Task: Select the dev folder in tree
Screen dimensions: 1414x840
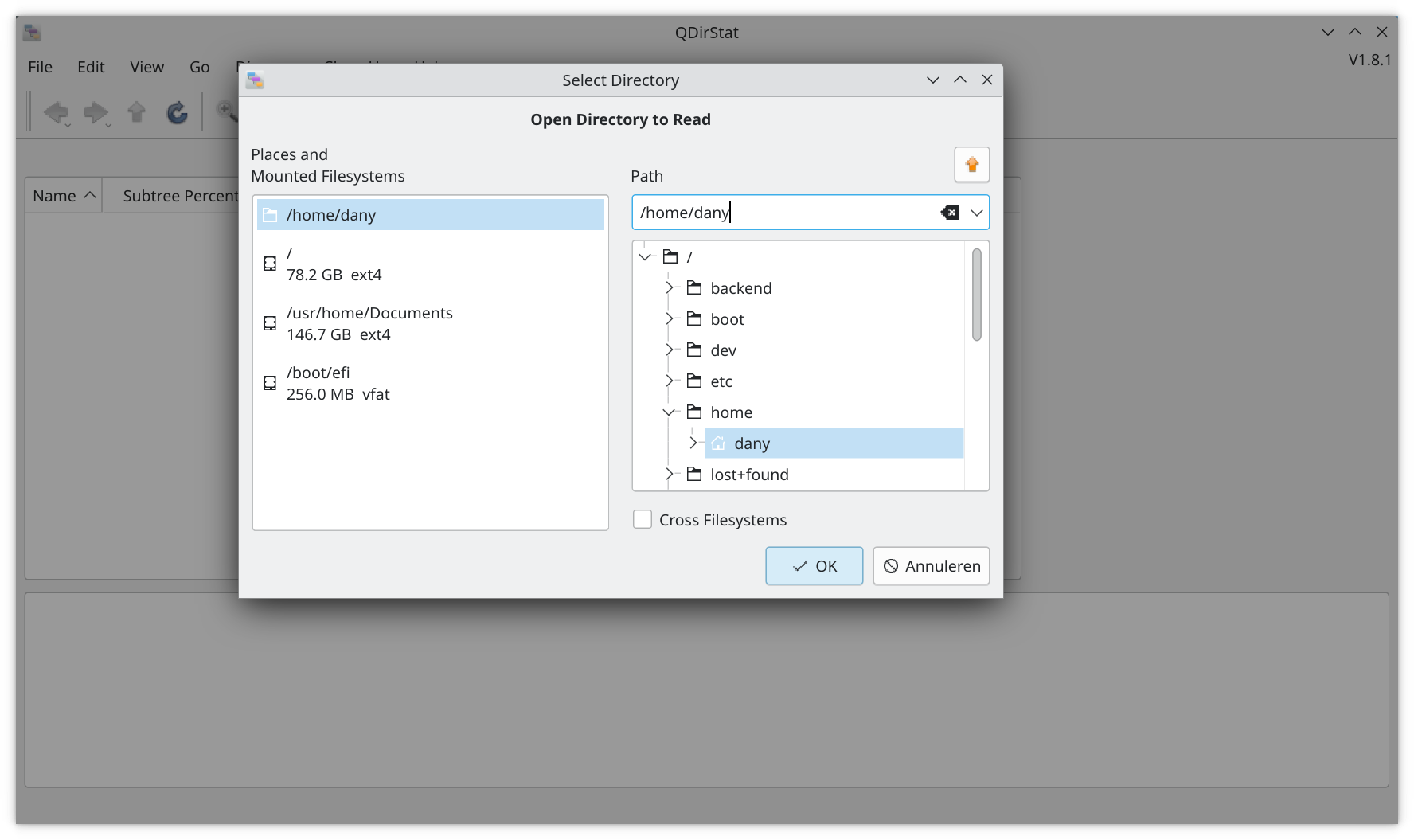Action: pyautogui.click(x=723, y=350)
